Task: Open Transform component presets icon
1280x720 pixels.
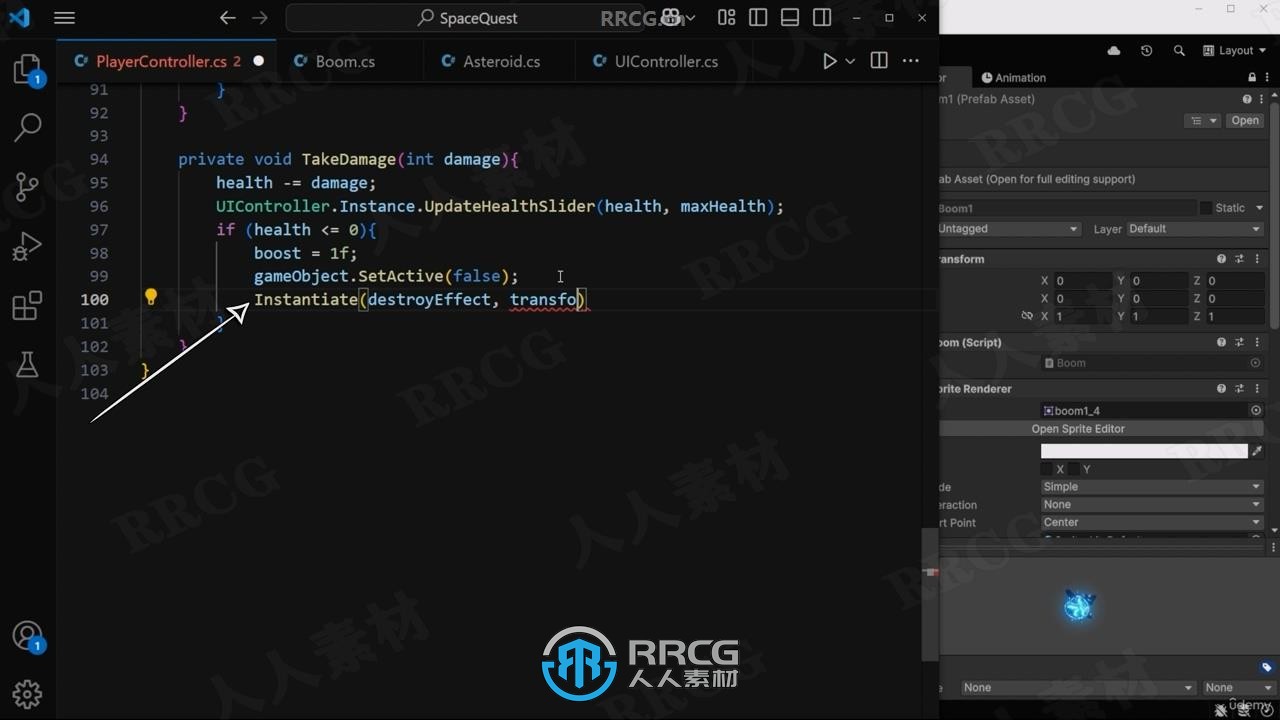Action: point(1240,259)
